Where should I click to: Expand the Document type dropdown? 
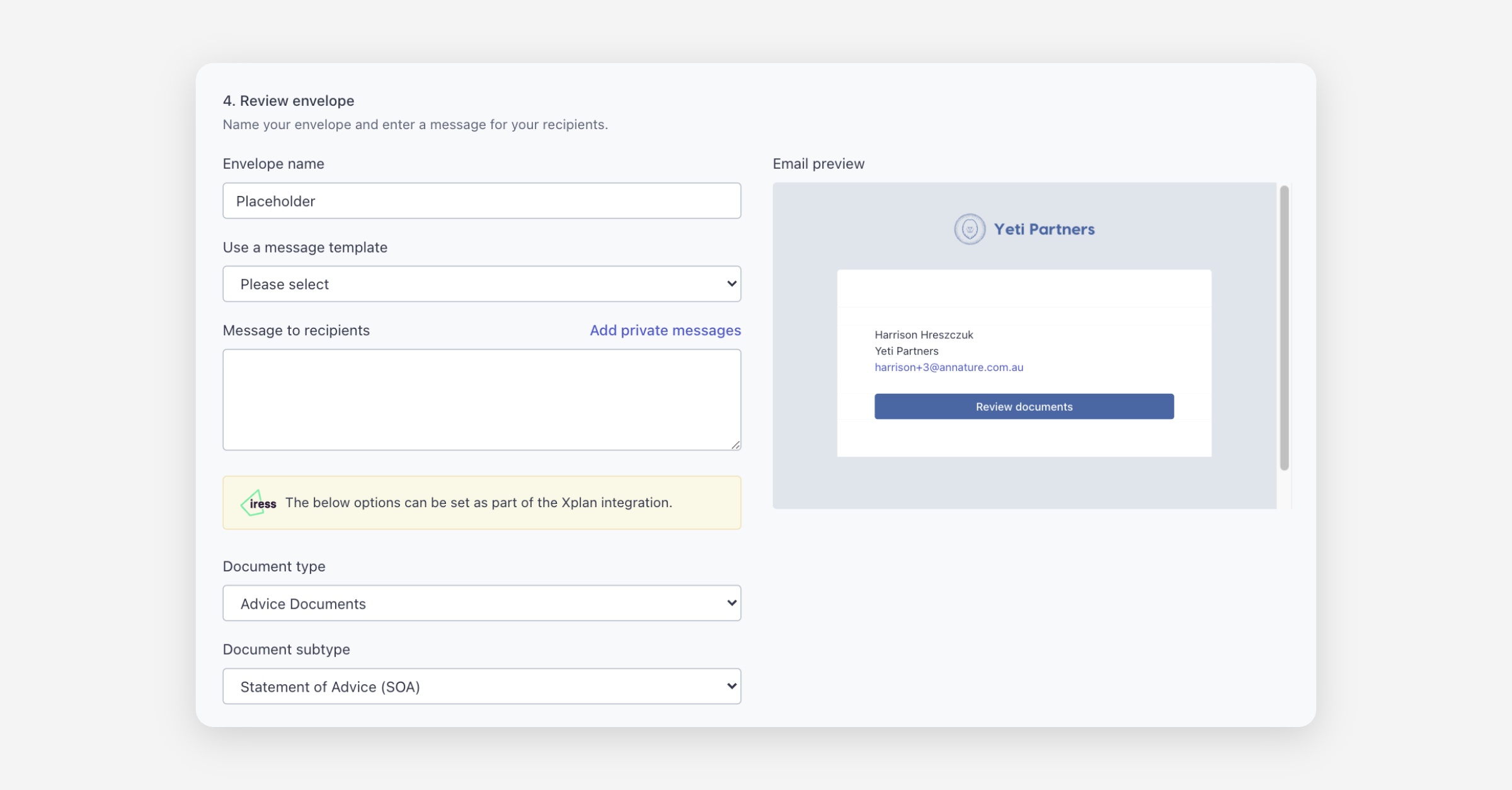pyautogui.click(x=481, y=604)
